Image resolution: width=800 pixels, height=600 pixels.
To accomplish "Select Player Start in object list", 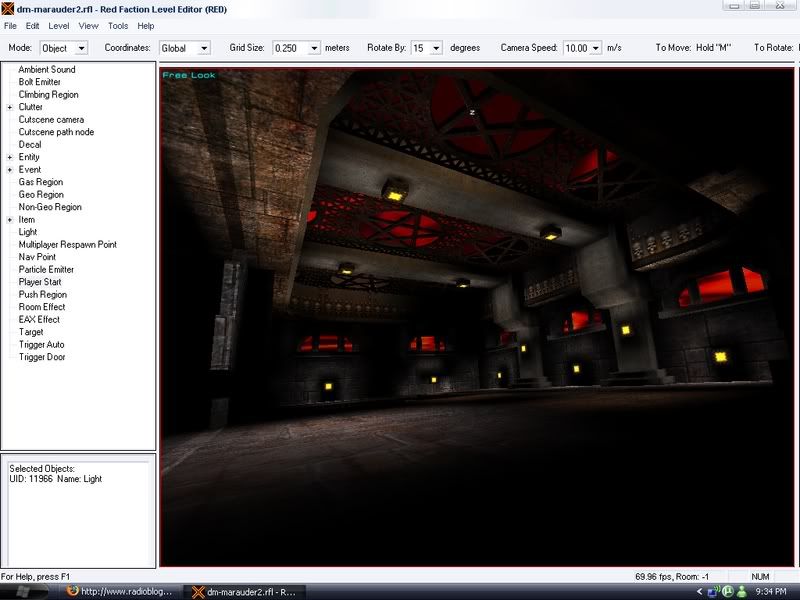I will pyautogui.click(x=40, y=282).
